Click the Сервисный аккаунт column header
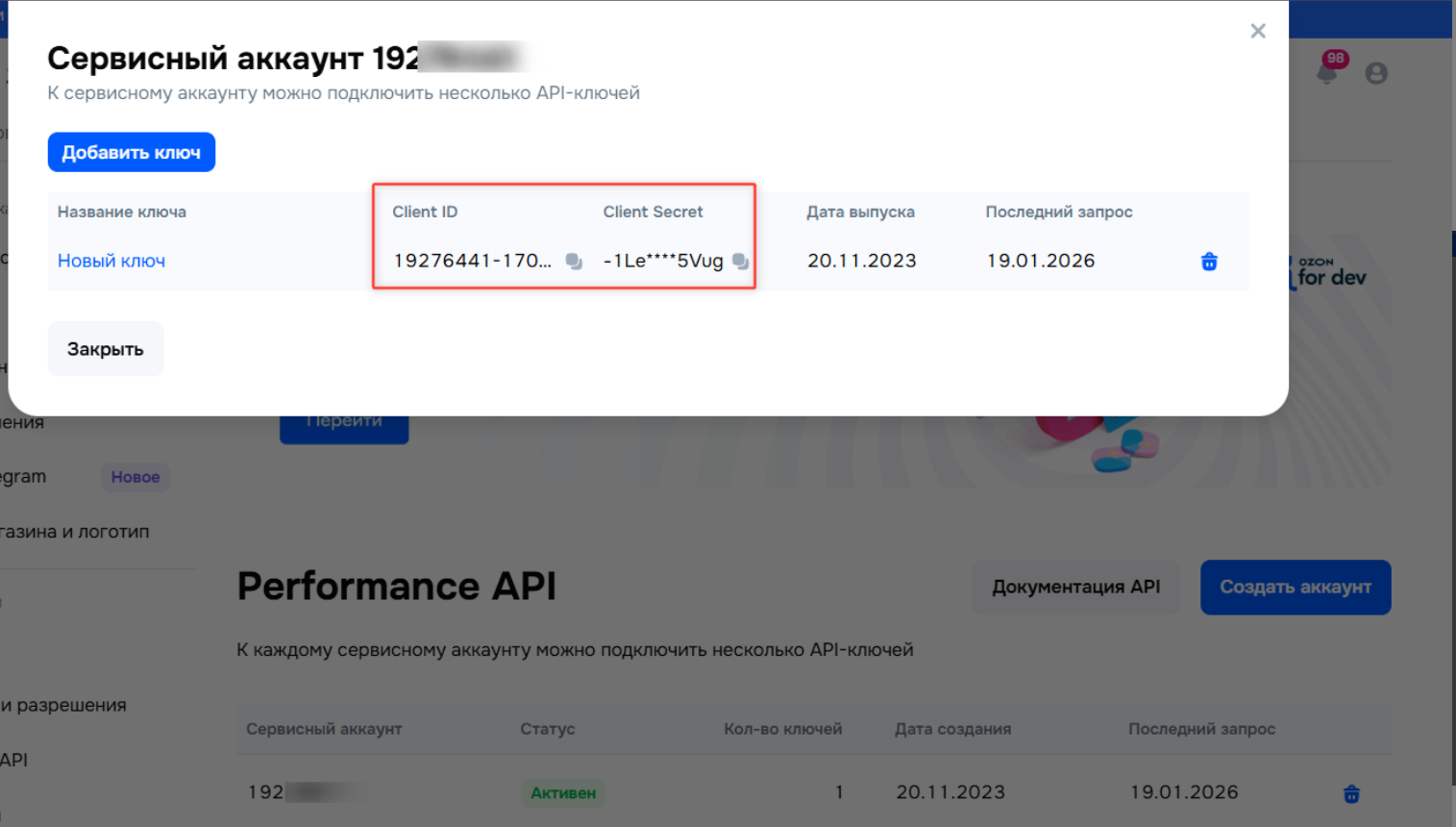This screenshot has height=827, width=1456. [324, 729]
